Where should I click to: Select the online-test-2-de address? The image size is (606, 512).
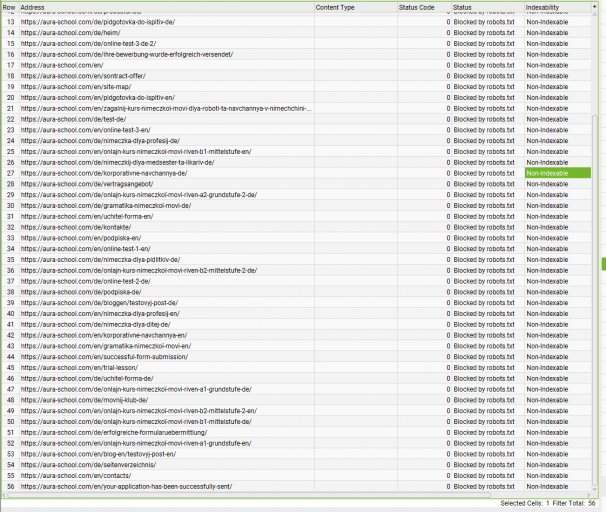[86, 282]
